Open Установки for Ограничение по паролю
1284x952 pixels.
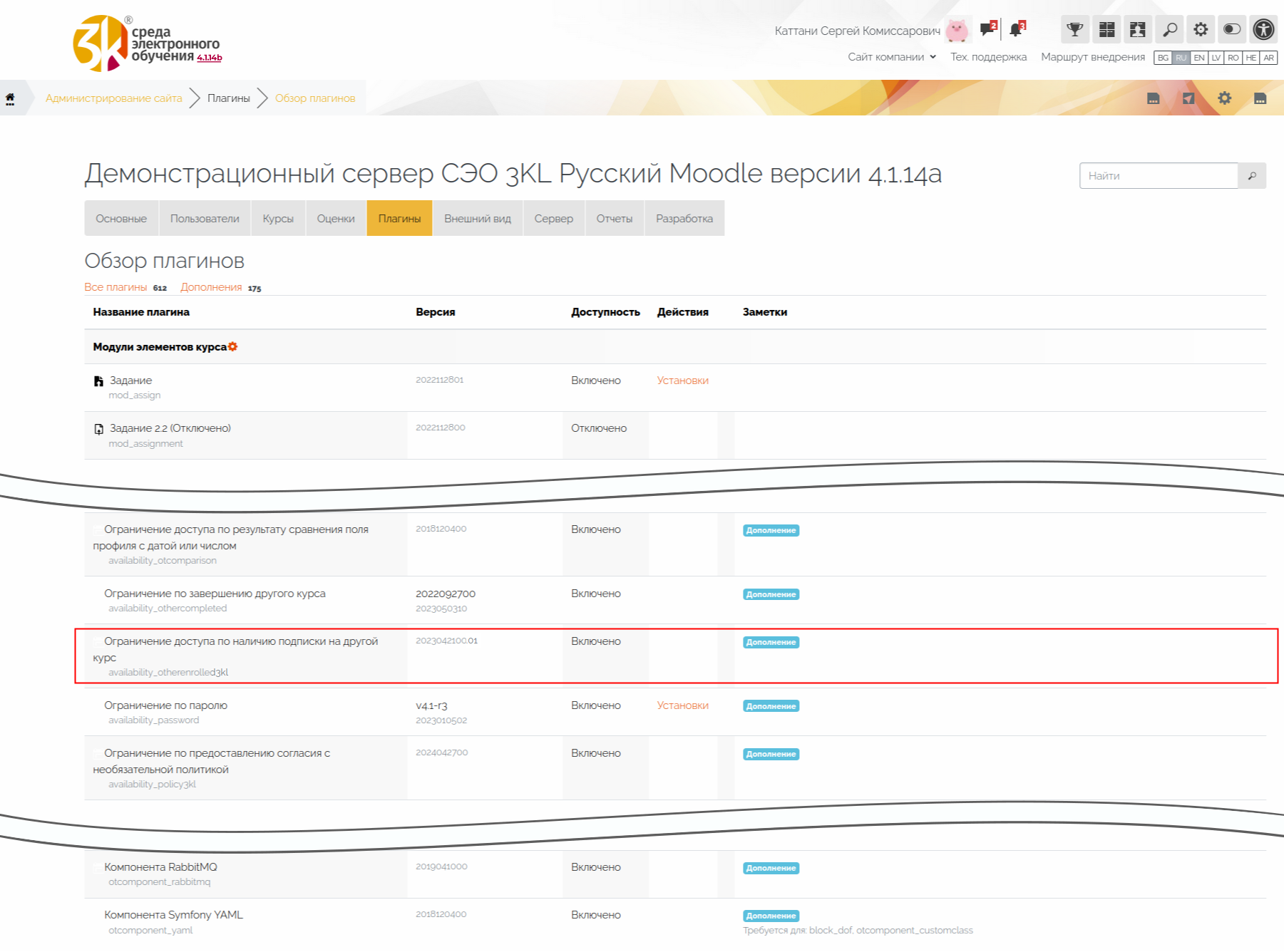click(682, 705)
